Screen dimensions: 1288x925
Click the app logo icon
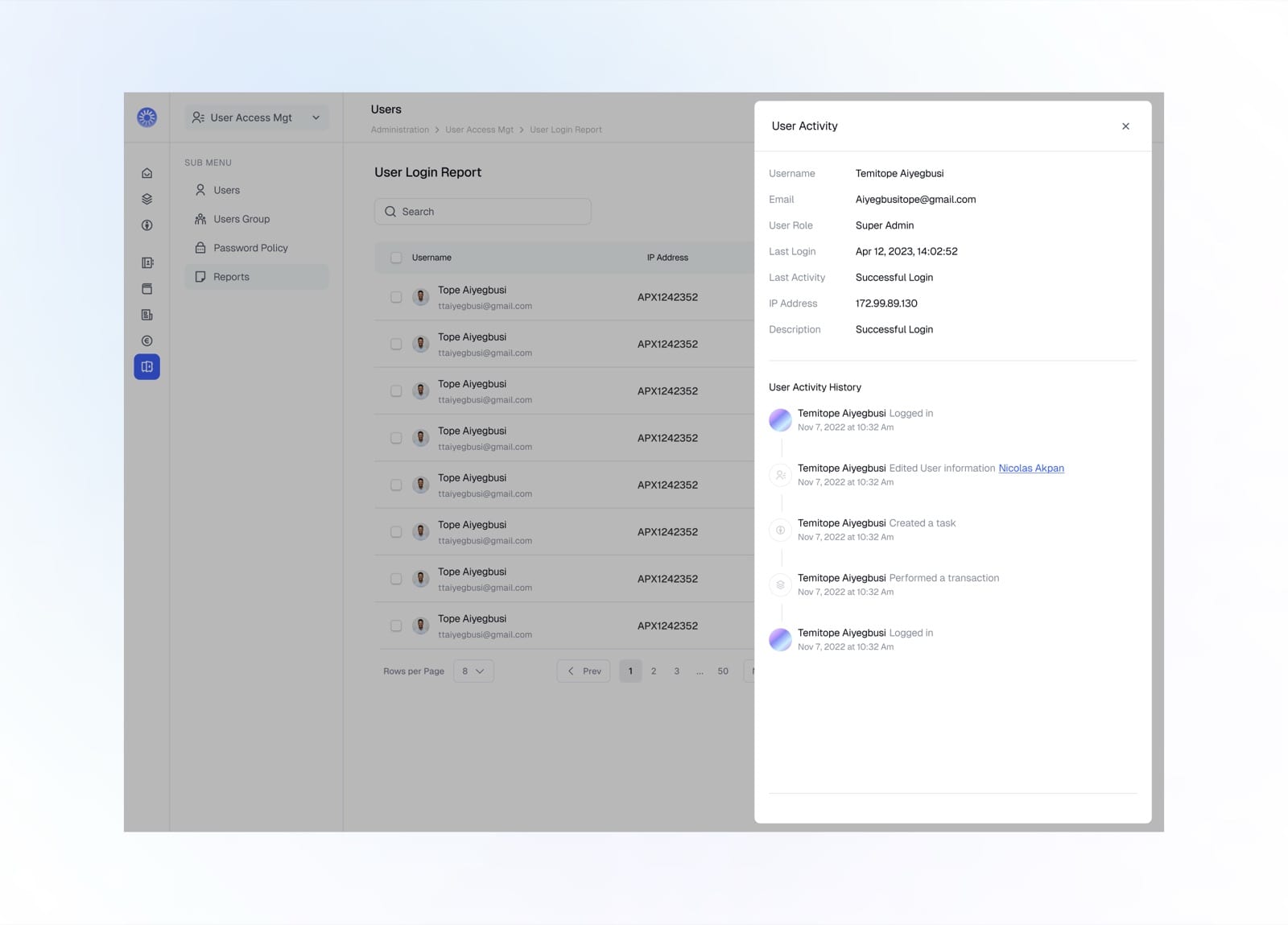click(147, 118)
